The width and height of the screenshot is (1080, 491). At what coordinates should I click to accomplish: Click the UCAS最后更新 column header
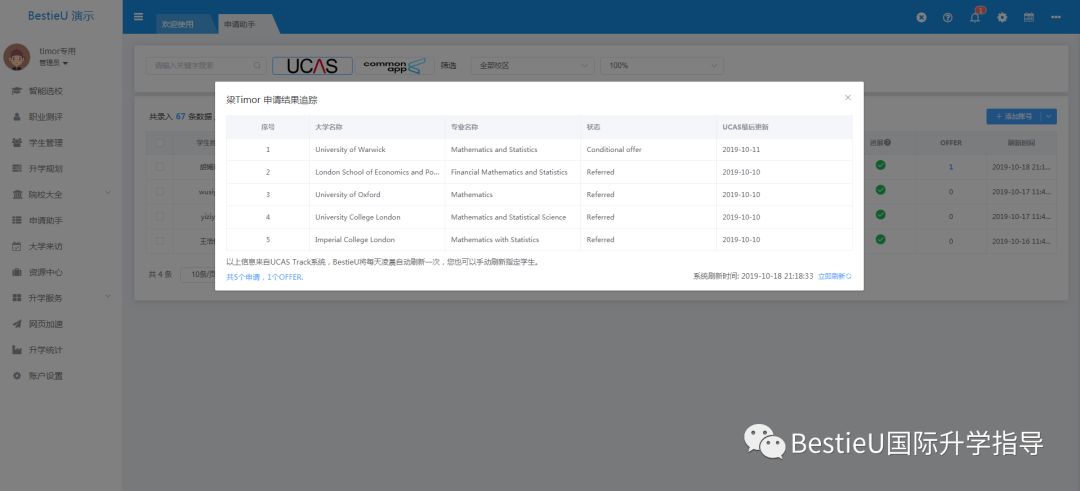pos(785,127)
